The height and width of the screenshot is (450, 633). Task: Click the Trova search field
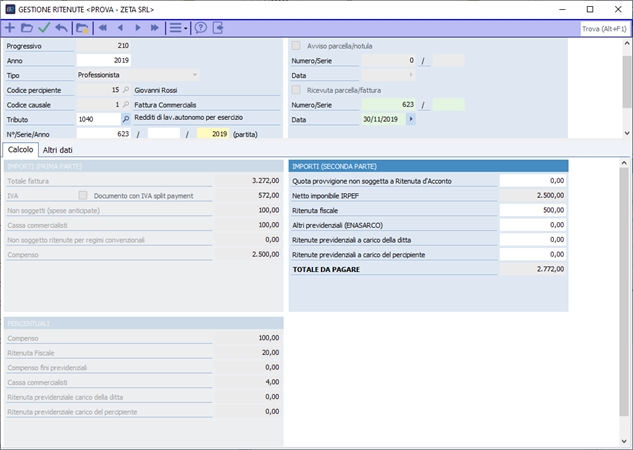[604, 29]
